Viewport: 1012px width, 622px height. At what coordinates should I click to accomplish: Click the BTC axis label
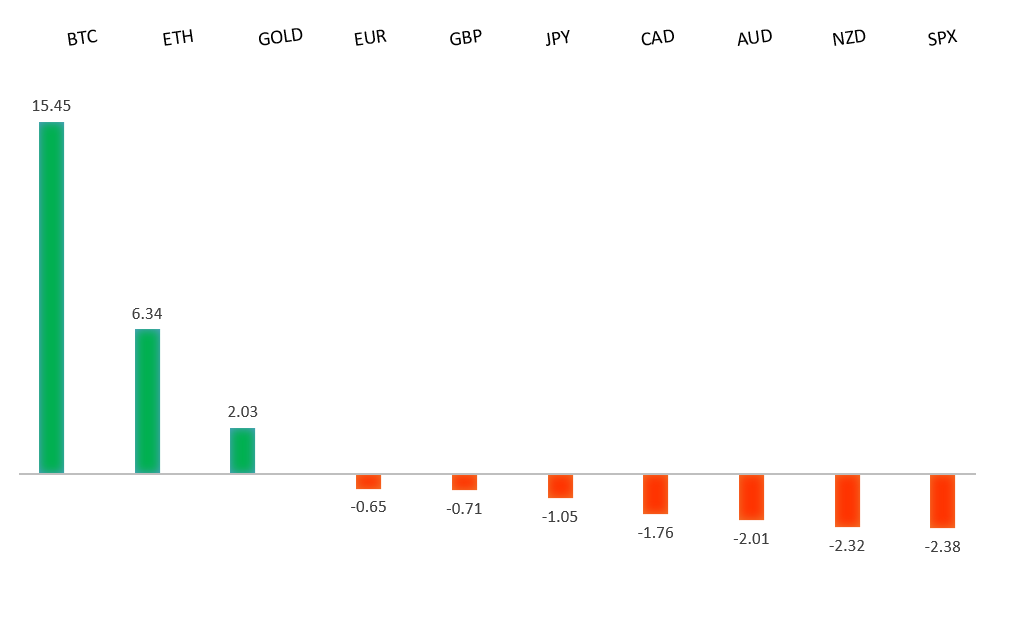coord(83,39)
